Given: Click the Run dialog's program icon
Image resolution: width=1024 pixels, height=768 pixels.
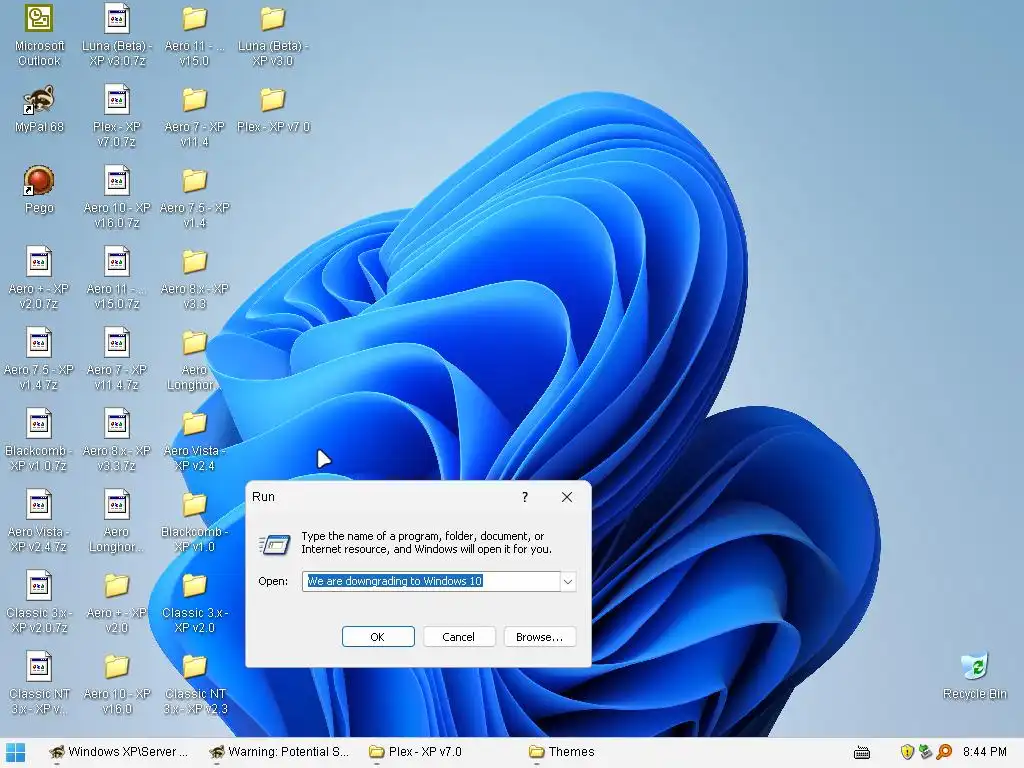Looking at the screenshot, I should click(274, 544).
